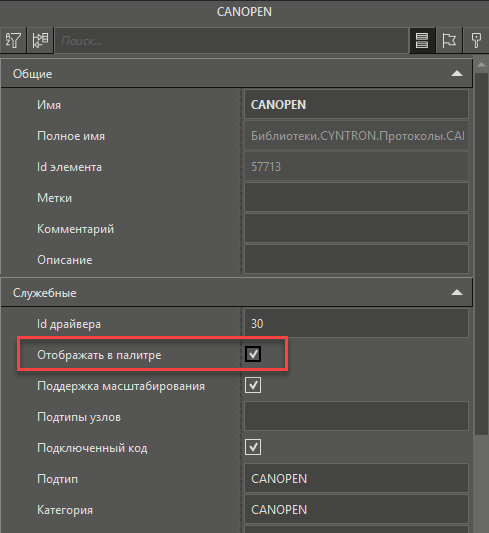Click the scrollbar up arrow
Image resolution: width=489 pixels, height=533 pixels.
coord(481,65)
